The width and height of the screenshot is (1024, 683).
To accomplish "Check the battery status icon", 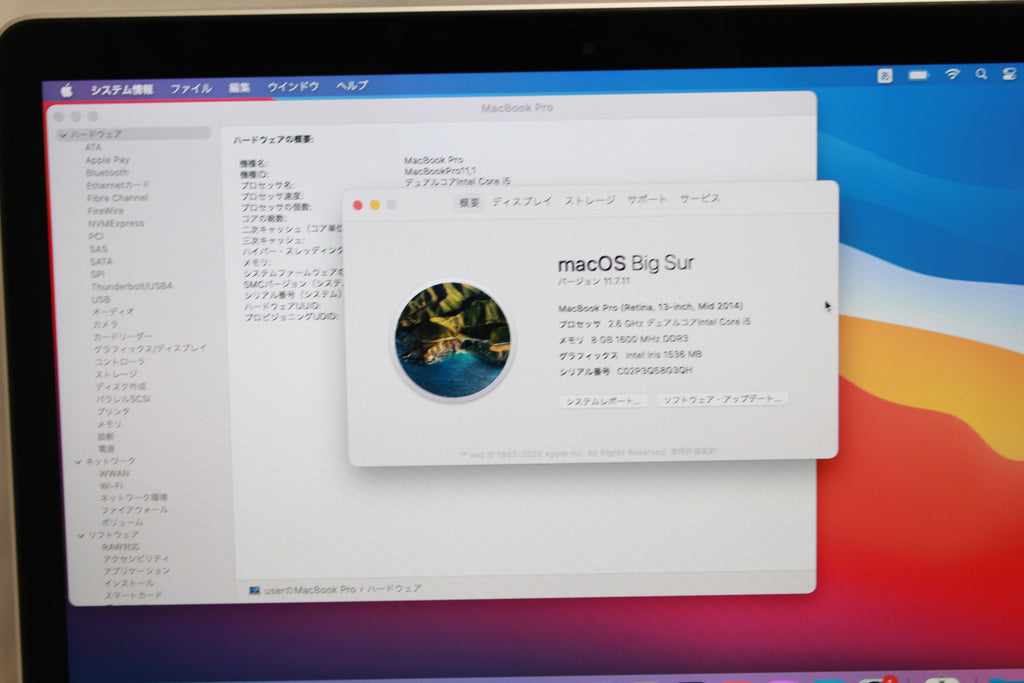I will (x=919, y=75).
